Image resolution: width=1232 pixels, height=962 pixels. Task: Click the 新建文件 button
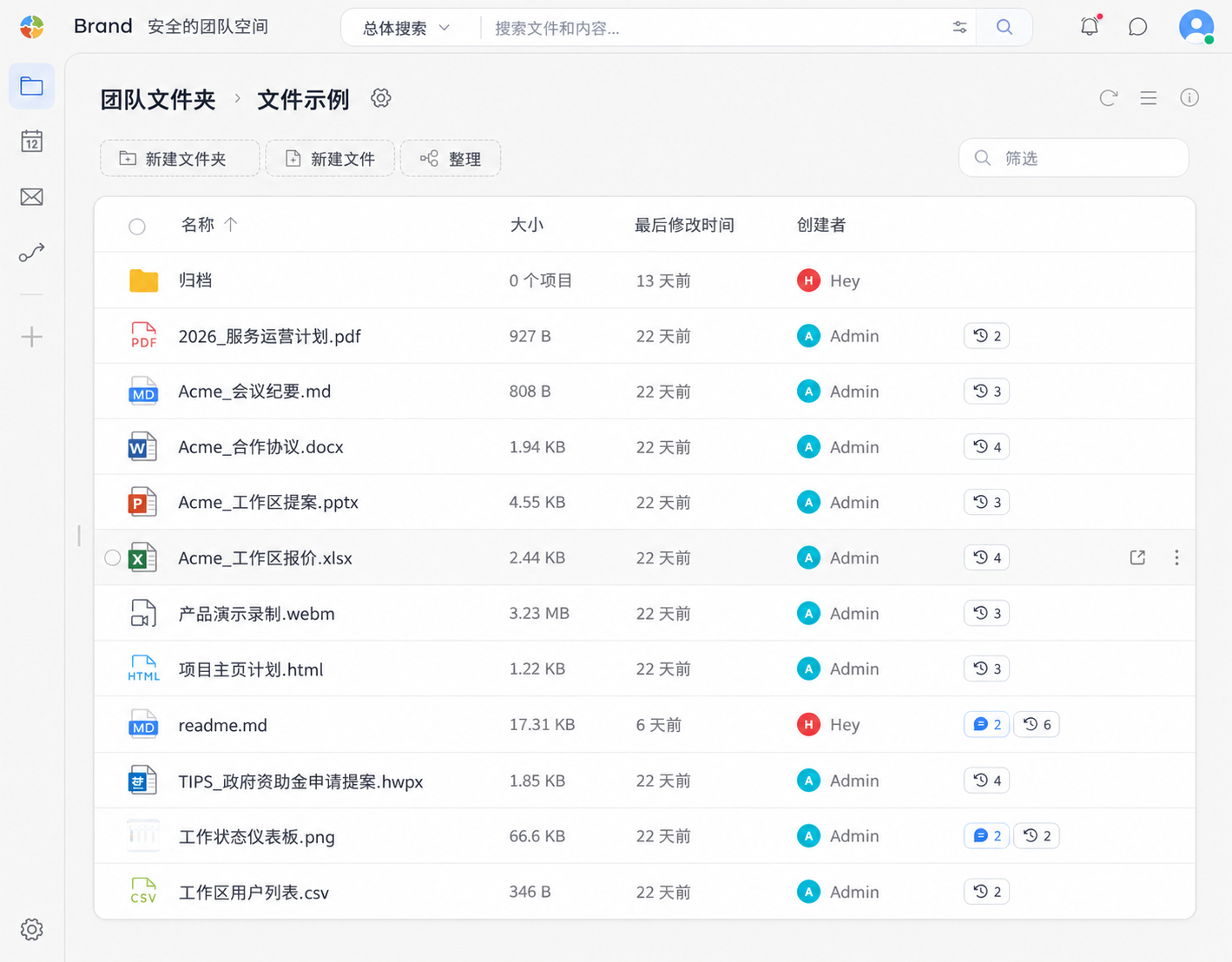(x=330, y=158)
